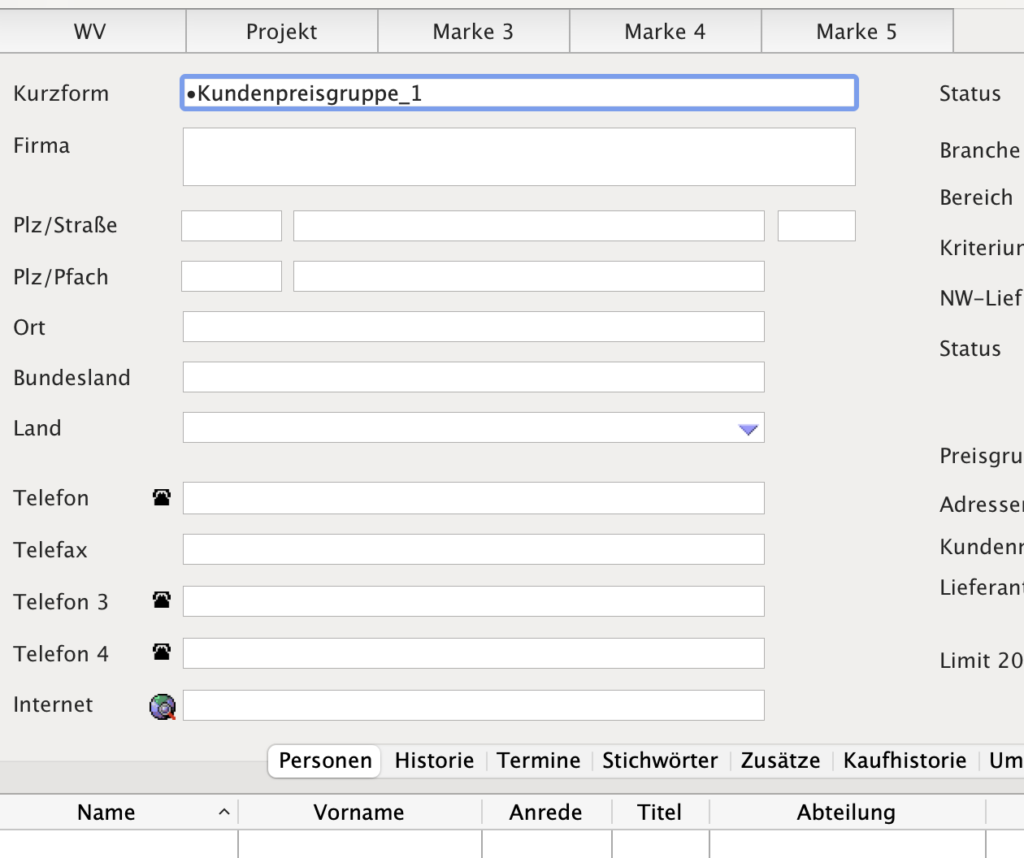Open the Internet globe icon

click(162, 706)
